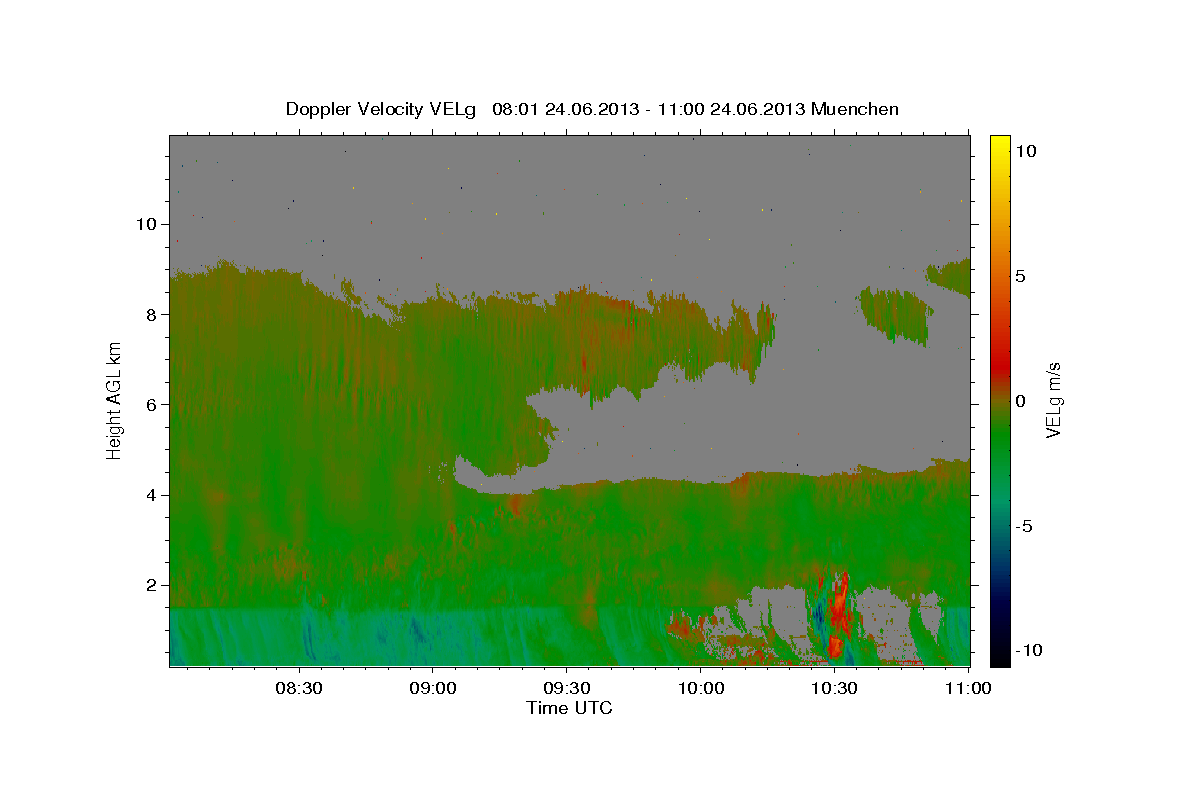1200x800 pixels.
Task: Click the '09:30' time axis label
Action: point(567,688)
